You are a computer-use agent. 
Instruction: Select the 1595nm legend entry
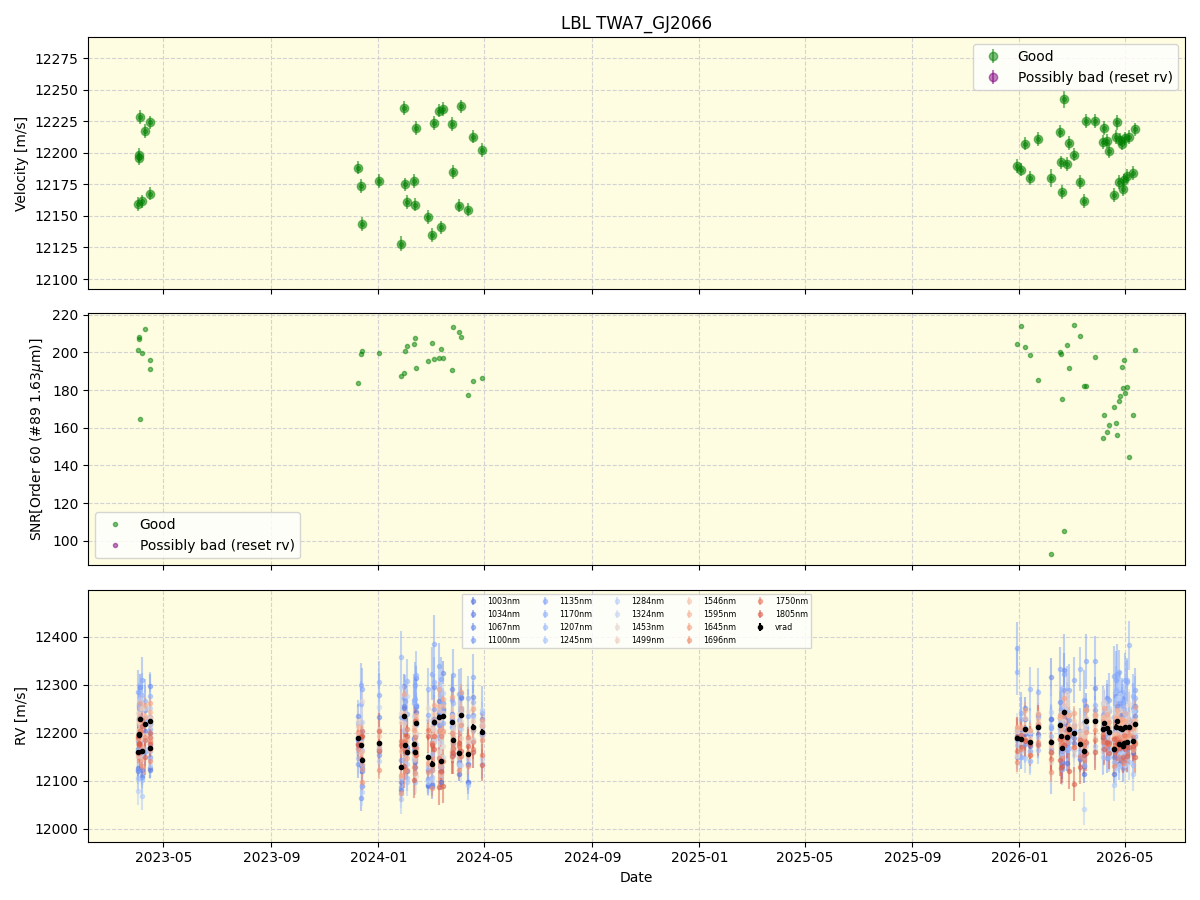[709, 614]
